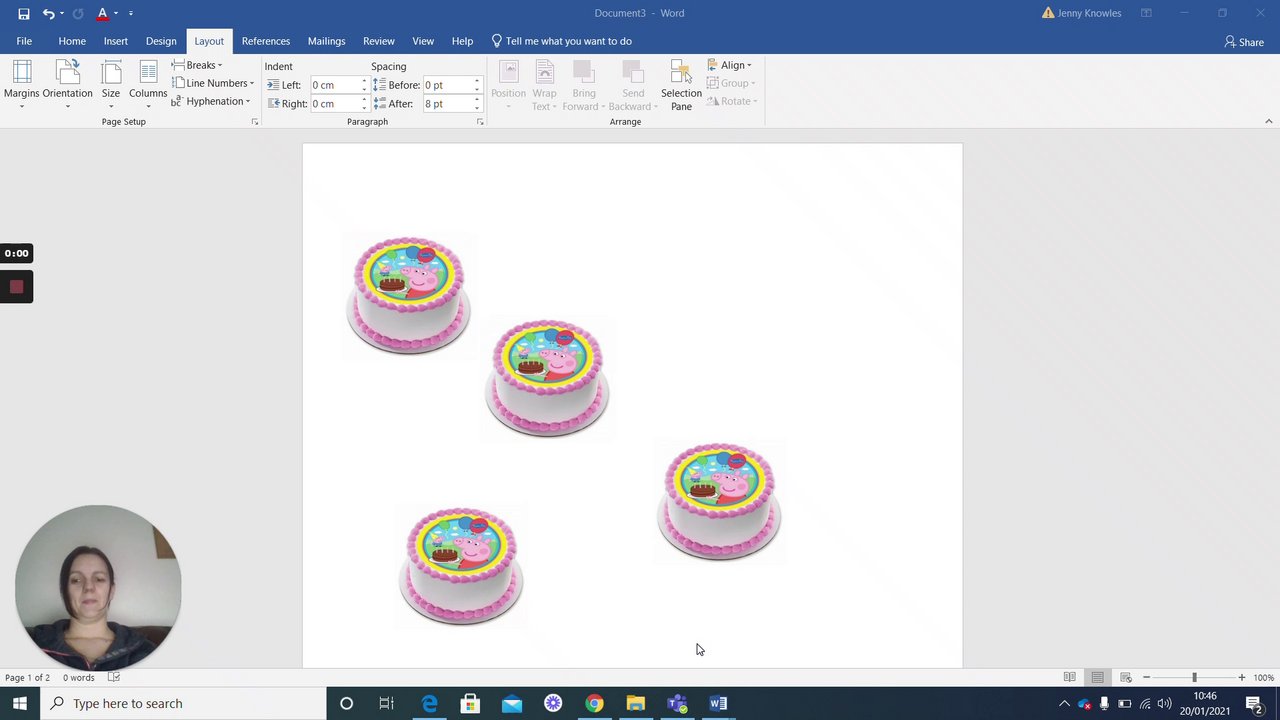Open Customize Quick Access Toolbar menu
This screenshot has width=1280, height=720.
pyautogui.click(x=131, y=14)
